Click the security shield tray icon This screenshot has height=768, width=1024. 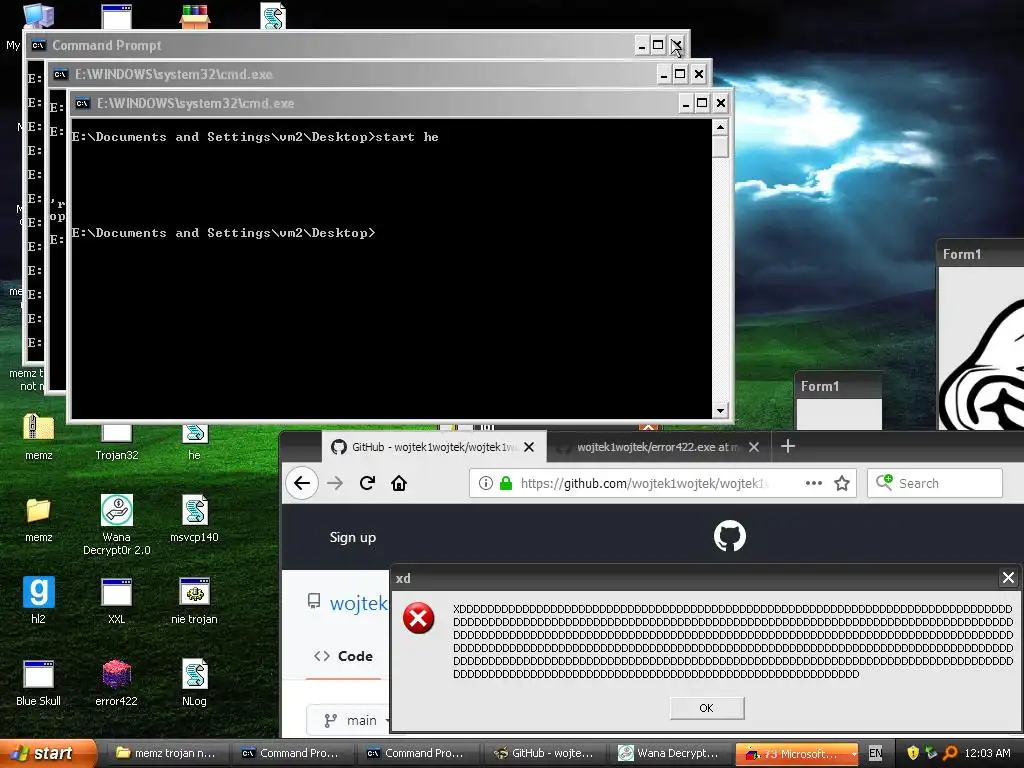tap(913, 753)
